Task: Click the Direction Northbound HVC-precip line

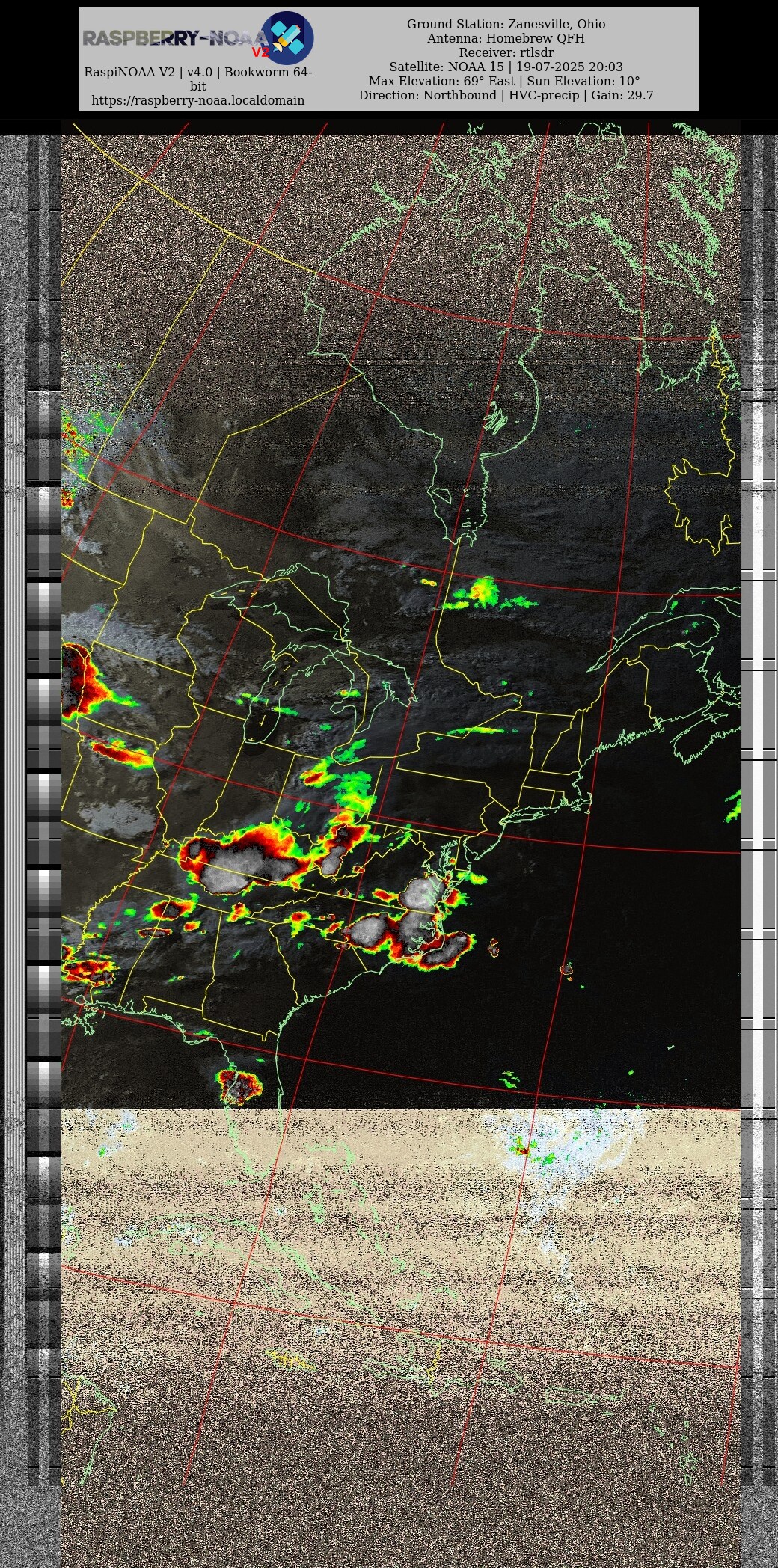Action: (506, 95)
